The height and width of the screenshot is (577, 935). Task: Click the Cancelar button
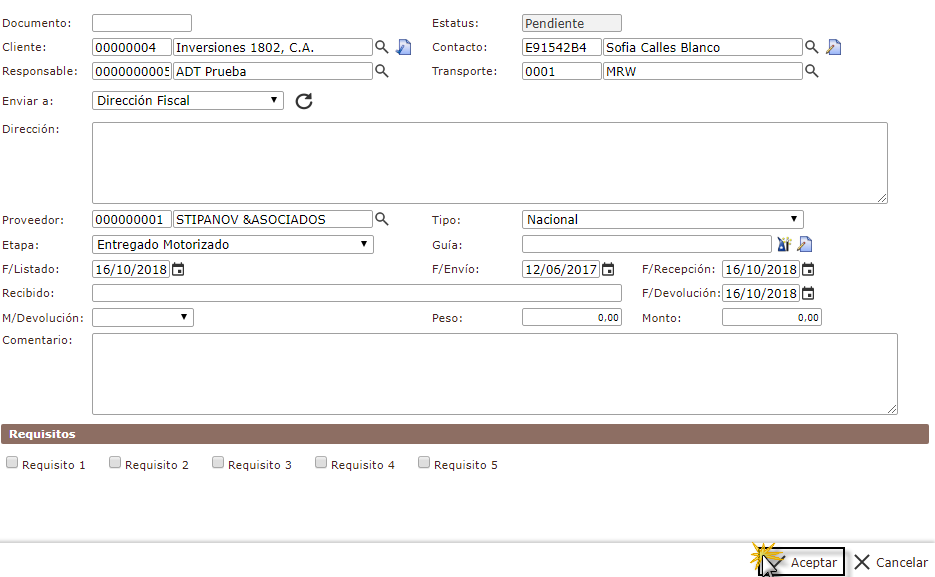point(890,563)
